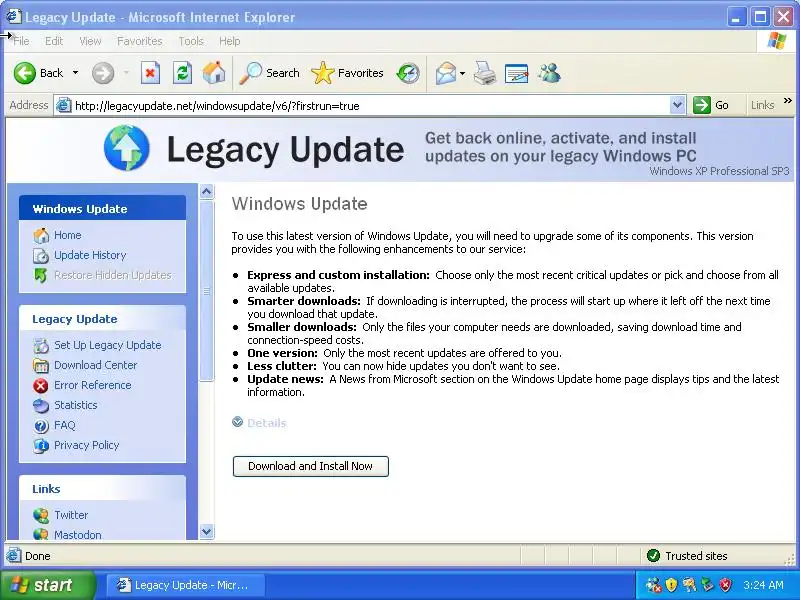Click the Mail envelope icon
The height and width of the screenshot is (600, 800).
(x=445, y=73)
